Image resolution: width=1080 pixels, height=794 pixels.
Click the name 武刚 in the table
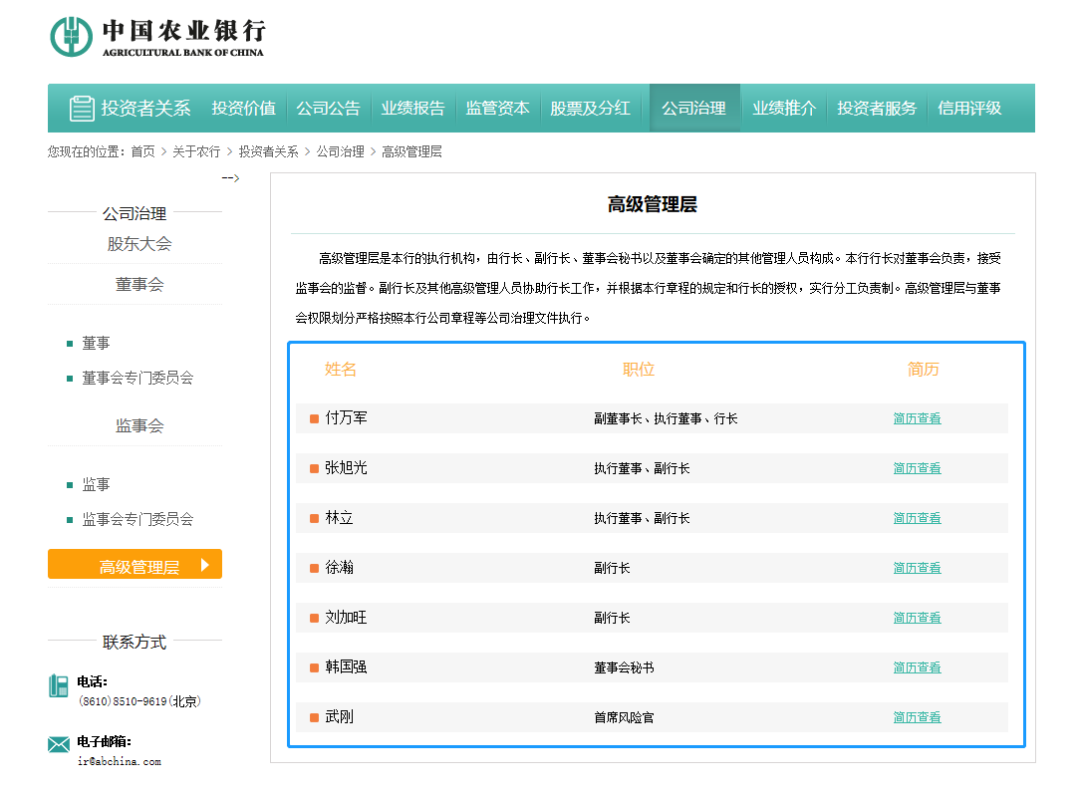[x=339, y=717]
